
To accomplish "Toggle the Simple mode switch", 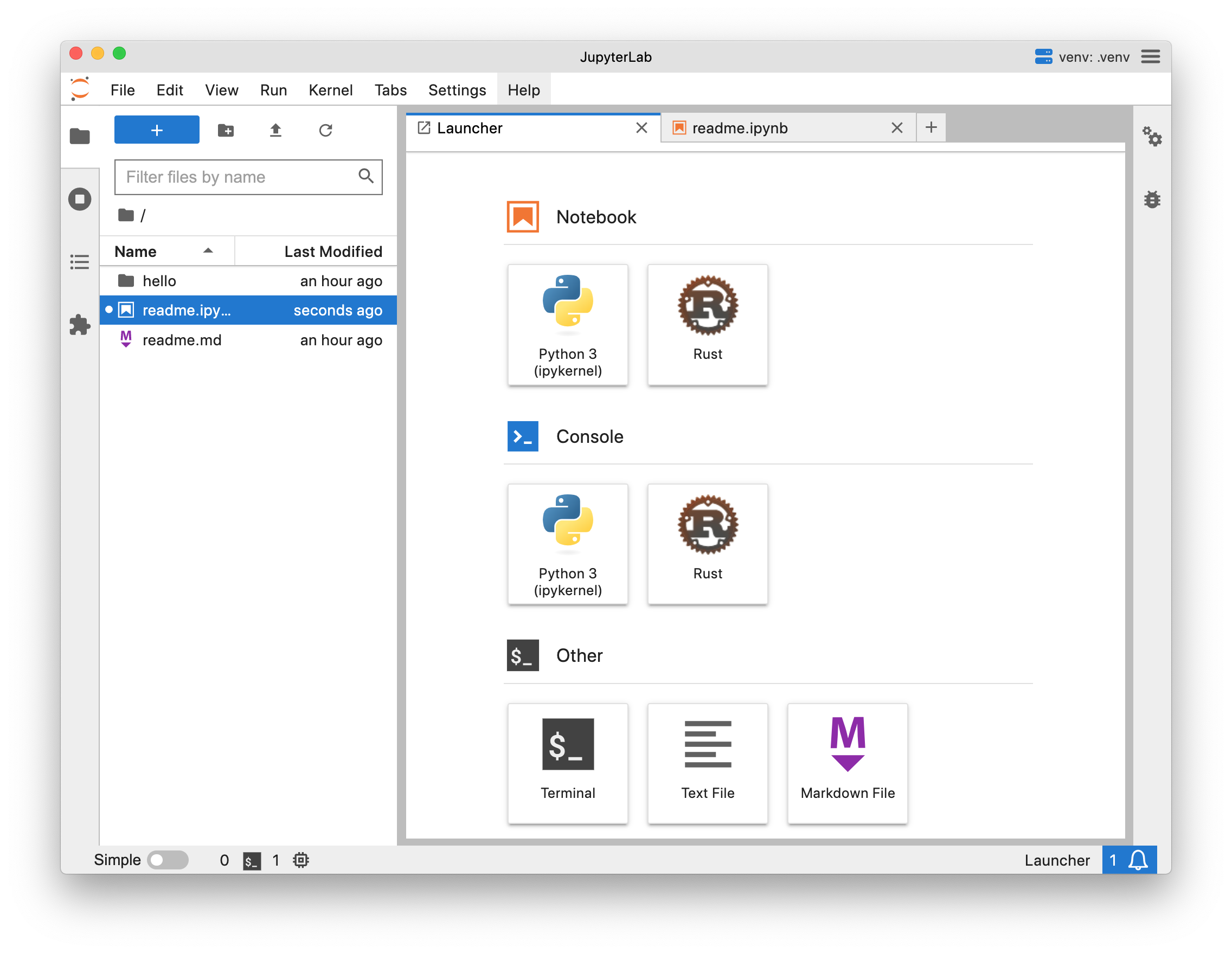I will click(x=168, y=860).
